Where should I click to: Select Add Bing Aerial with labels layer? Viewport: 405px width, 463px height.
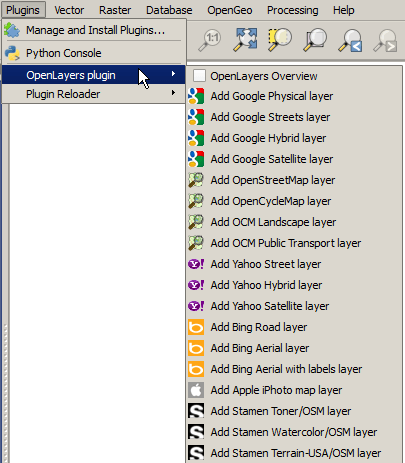[x=286, y=369]
